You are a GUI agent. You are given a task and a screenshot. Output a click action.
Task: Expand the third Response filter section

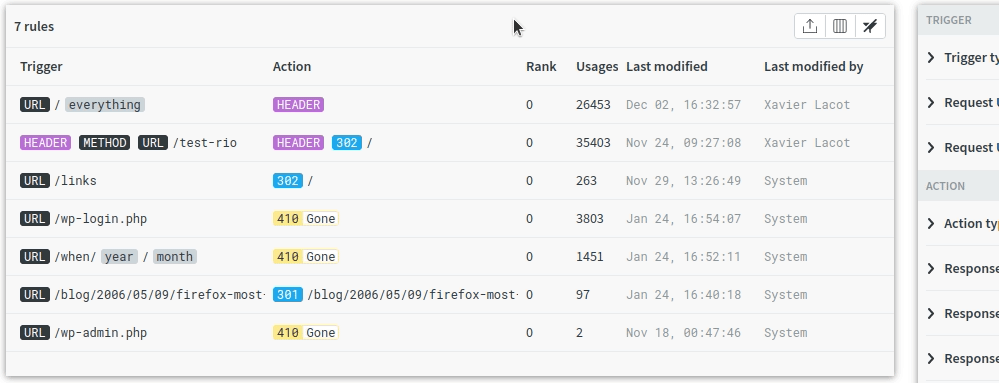coord(962,358)
